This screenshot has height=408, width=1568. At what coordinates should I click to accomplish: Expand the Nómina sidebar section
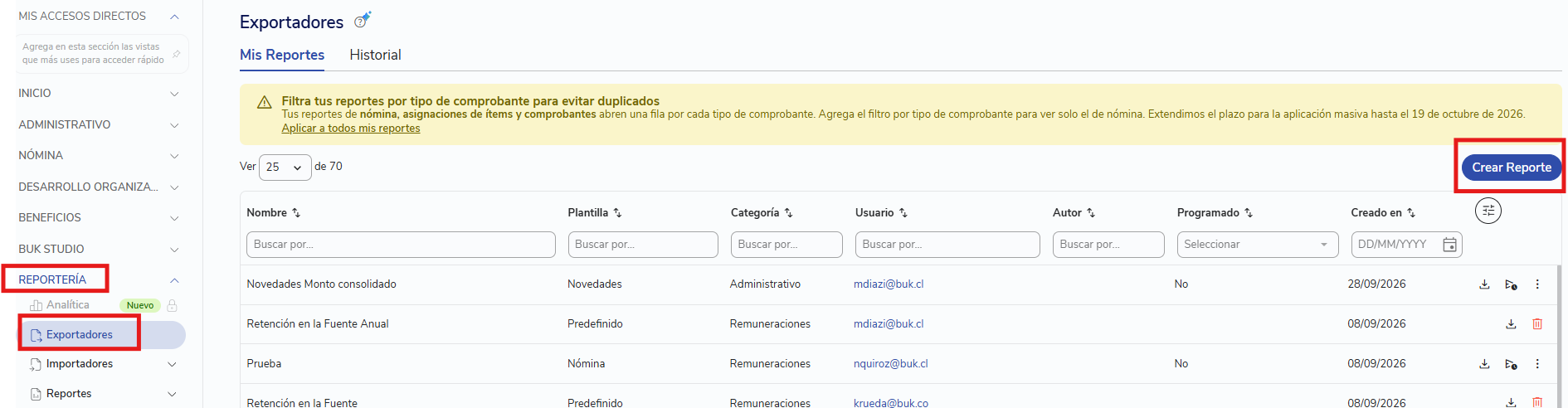(x=174, y=156)
